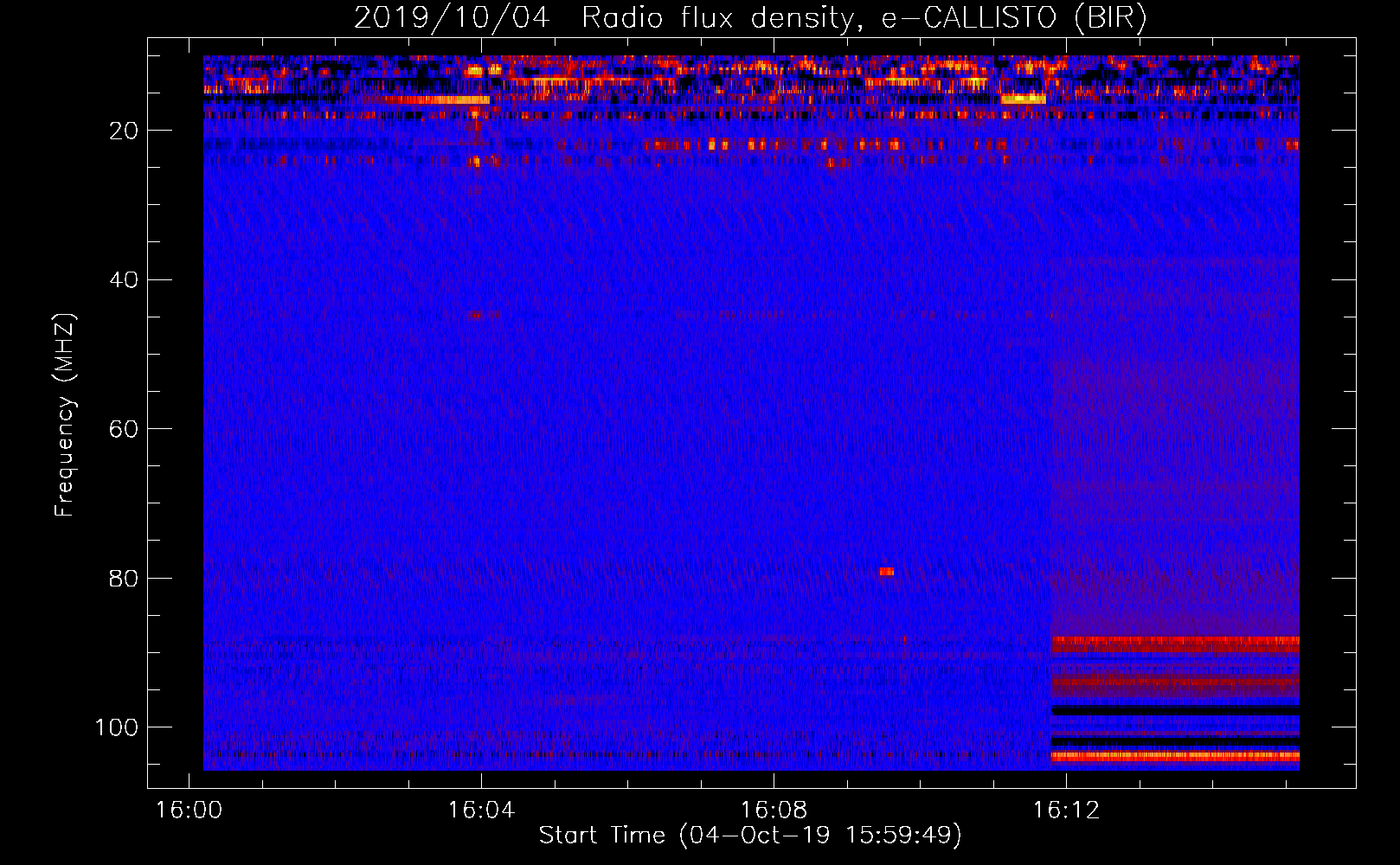Click the '16:00' time tick label
Viewport: 1400px width, 865px height.
point(189,811)
